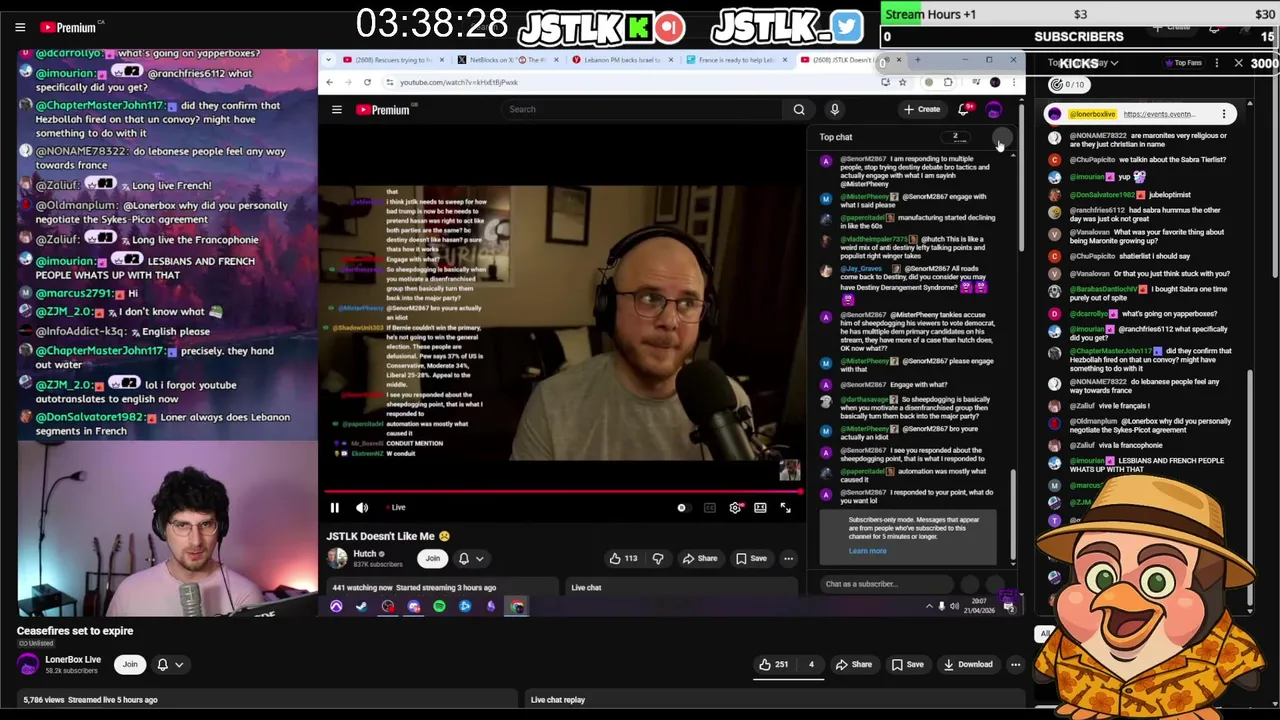Viewport: 1280px width, 720px height.
Task: Click the Learn more link in chat
Action: coord(867,551)
